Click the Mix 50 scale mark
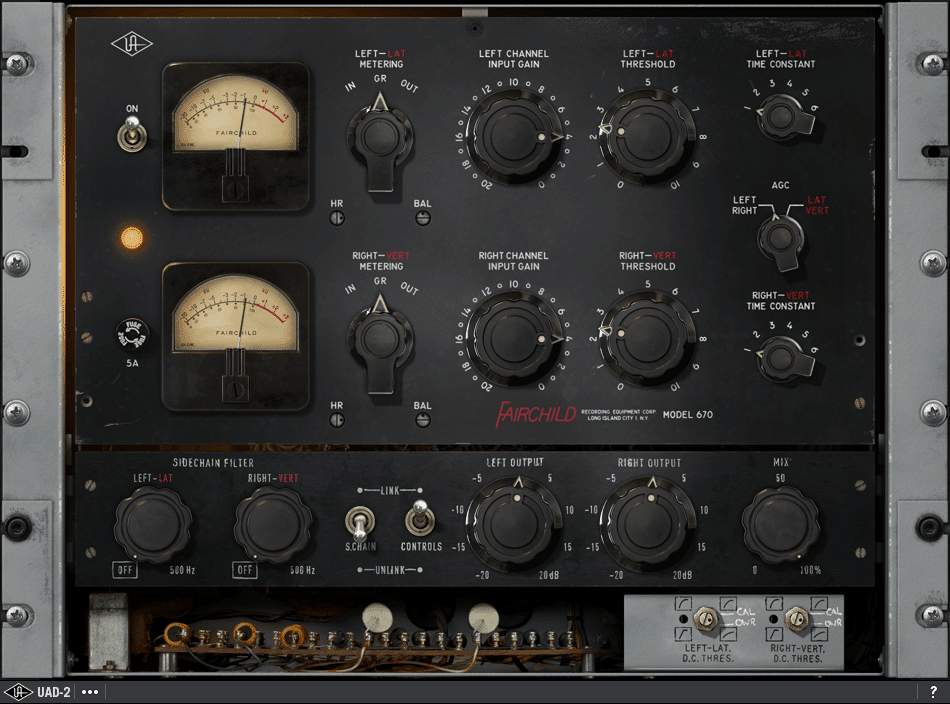 [x=780, y=478]
